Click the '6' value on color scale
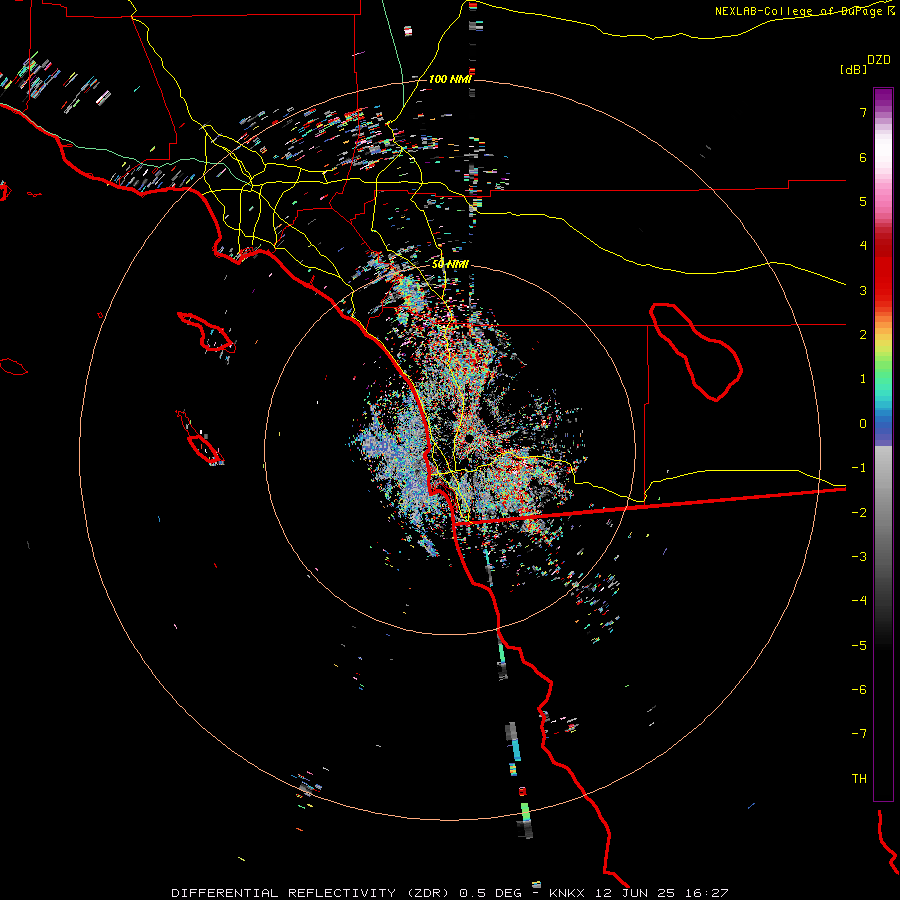900x900 pixels. [x=863, y=157]
